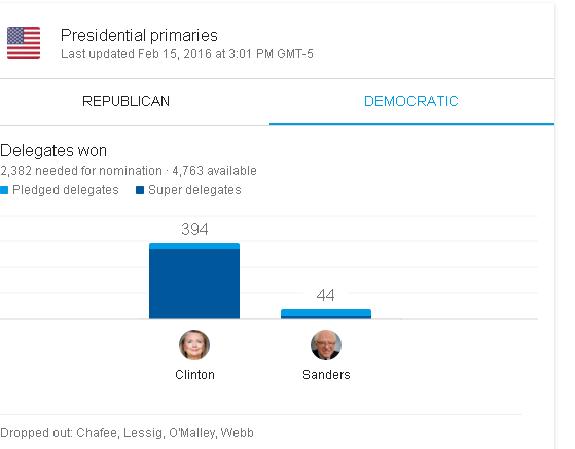Click the Last updated timestamp text
575x449 pixels.
pyautogui.click(x=187, y=54)
